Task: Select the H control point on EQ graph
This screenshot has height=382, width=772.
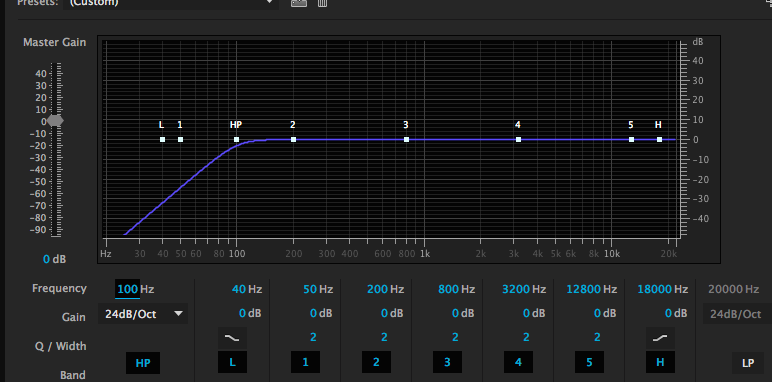Action: [x=659, y=140]
